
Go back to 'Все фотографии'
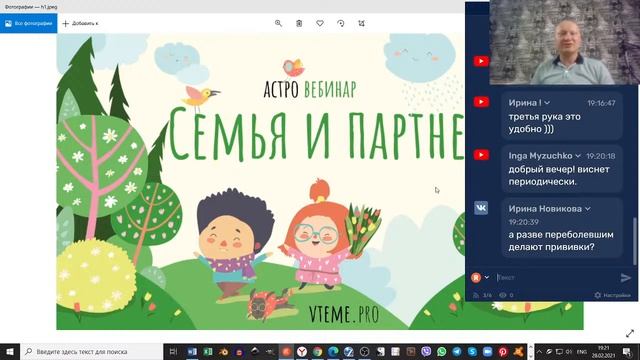pos(29,23)
